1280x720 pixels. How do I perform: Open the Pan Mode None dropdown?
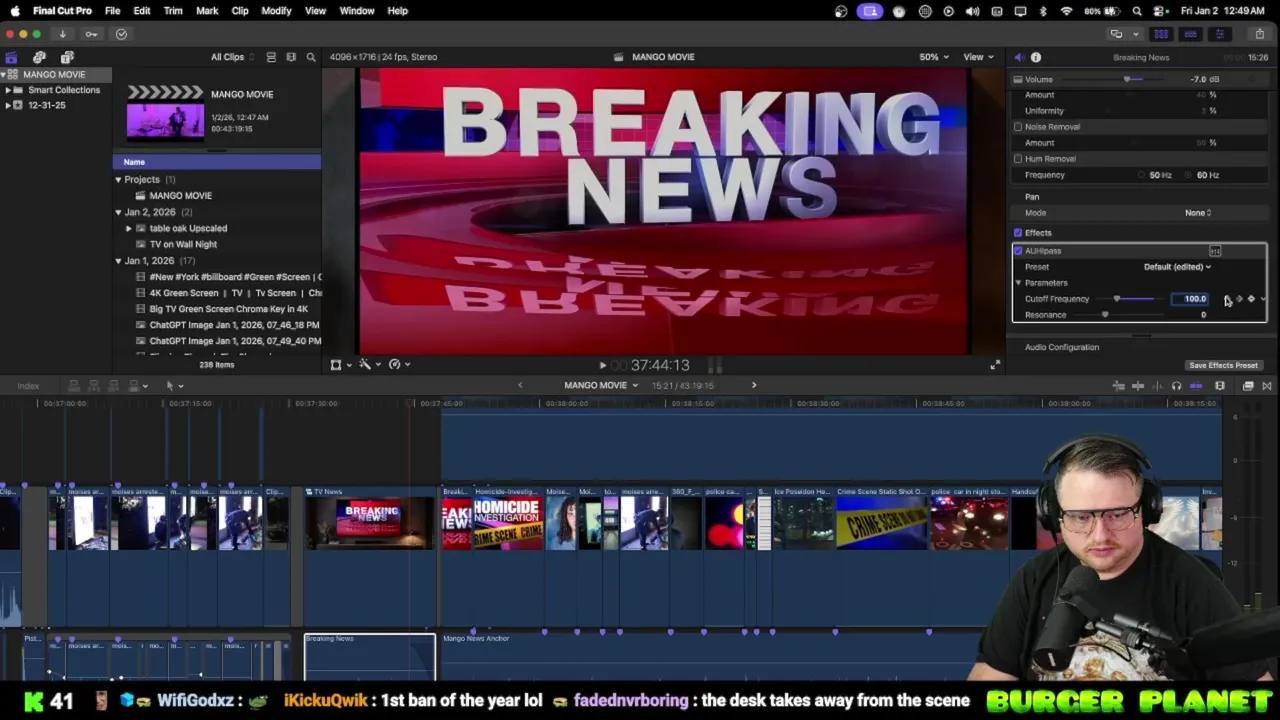pos(1198,213)
